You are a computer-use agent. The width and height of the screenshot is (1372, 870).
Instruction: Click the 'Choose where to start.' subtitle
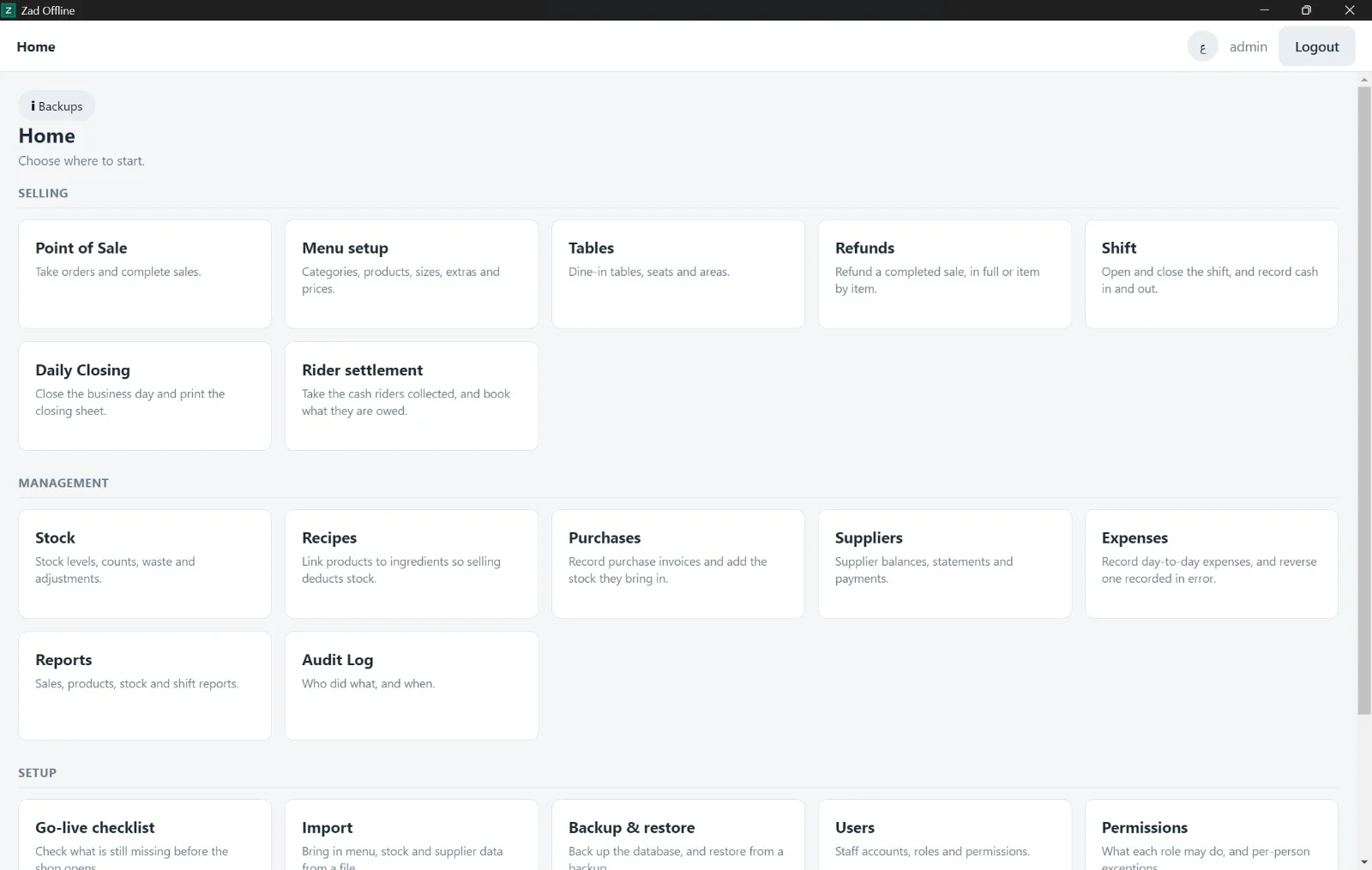click(81, 160)
